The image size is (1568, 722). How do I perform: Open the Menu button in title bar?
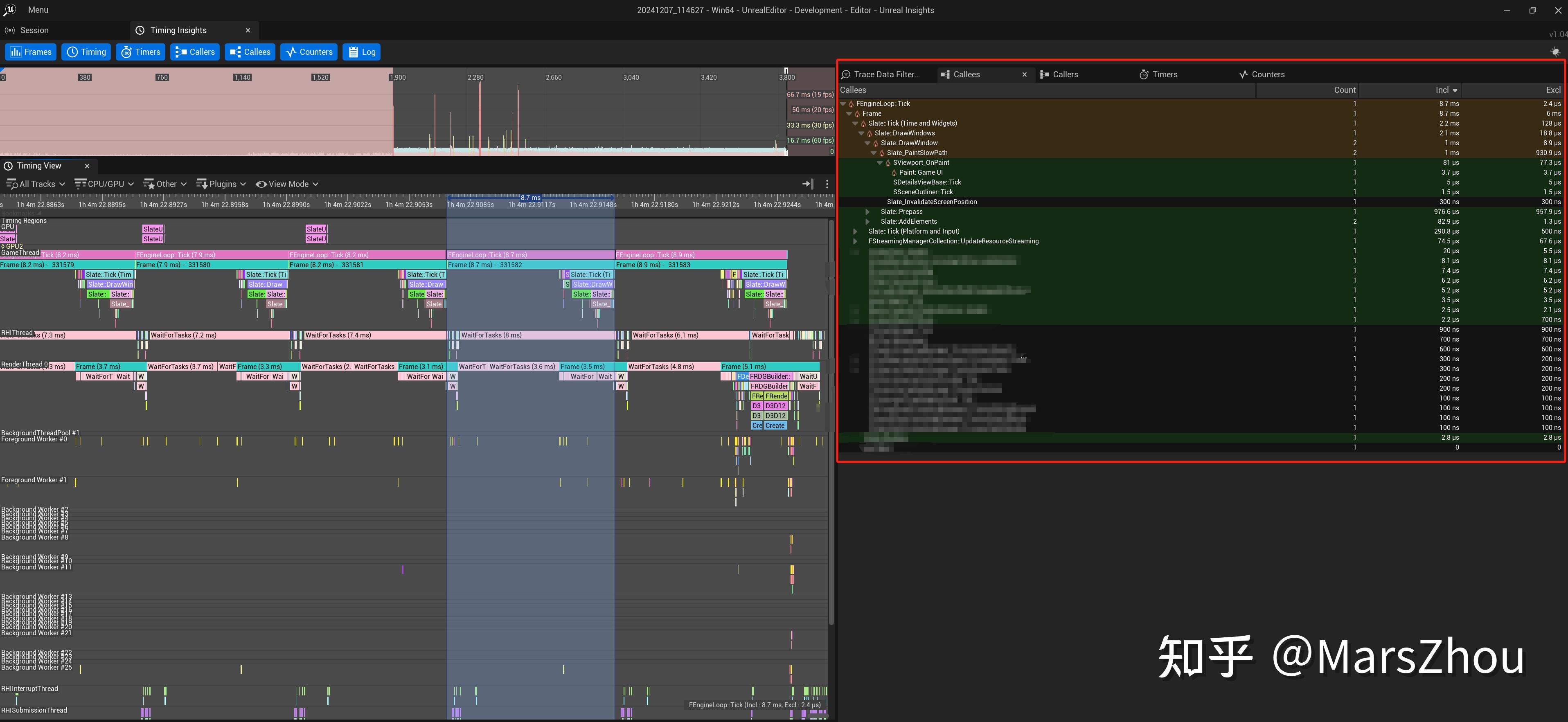pyautogui.click(x=38, y=10)
